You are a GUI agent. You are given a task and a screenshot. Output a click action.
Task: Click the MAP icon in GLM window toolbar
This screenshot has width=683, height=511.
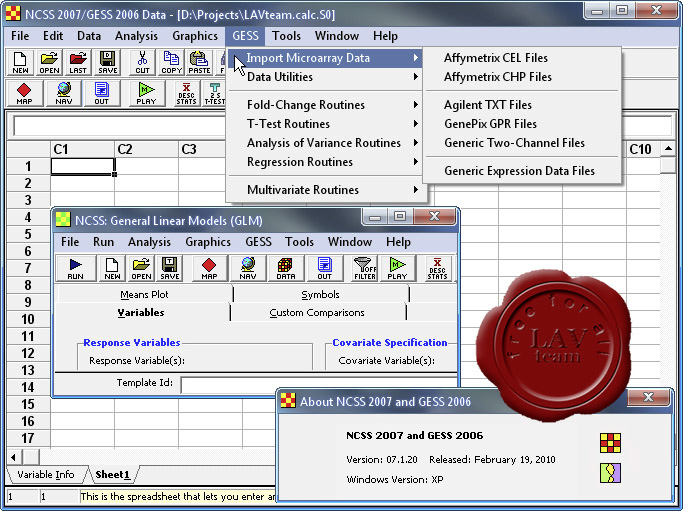coord(209,268)
